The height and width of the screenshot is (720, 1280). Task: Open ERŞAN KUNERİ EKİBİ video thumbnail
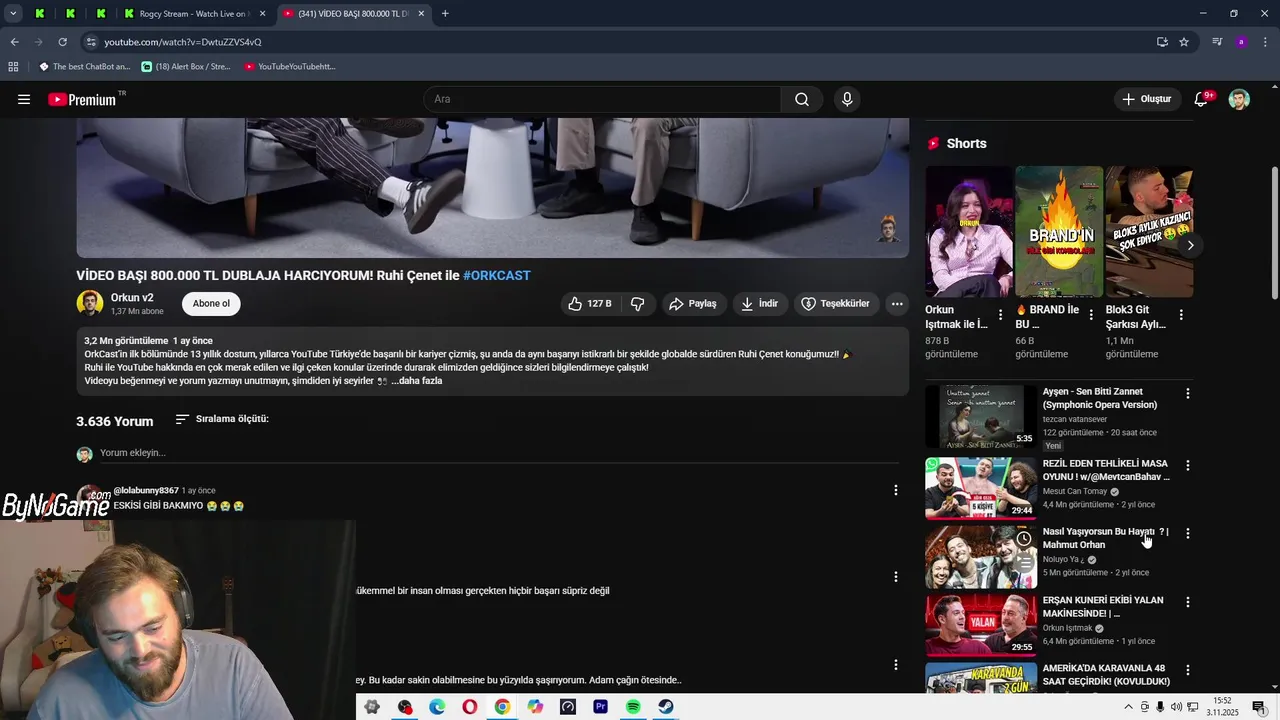pyautogui.click(x=981, y=625)
